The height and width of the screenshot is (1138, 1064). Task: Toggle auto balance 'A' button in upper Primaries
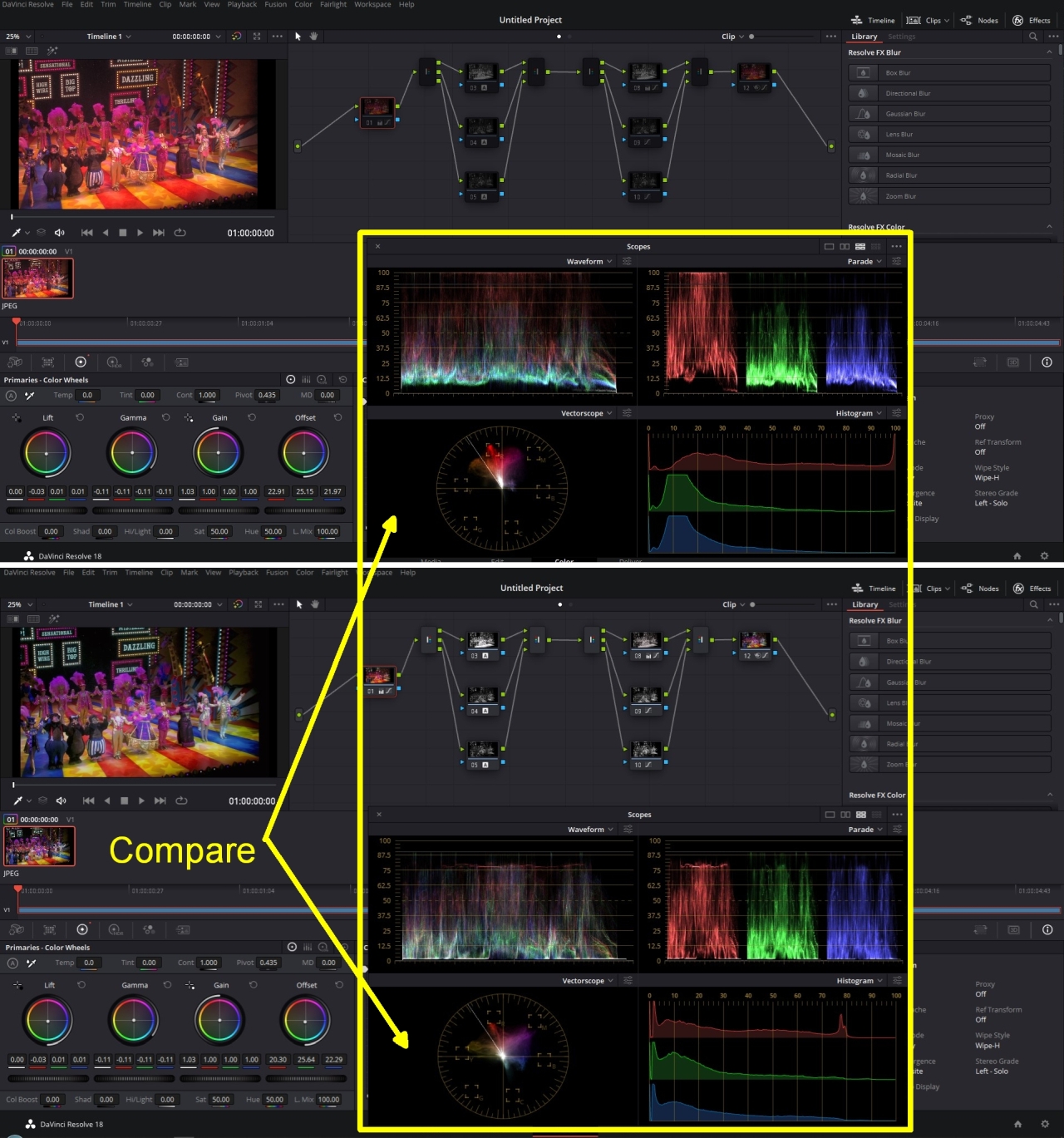coord(12,396)
